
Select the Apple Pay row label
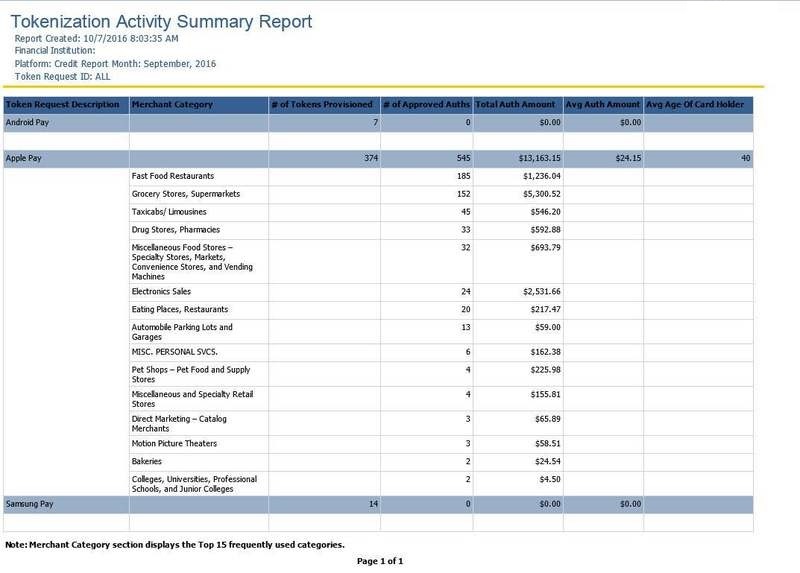(24, 158)
